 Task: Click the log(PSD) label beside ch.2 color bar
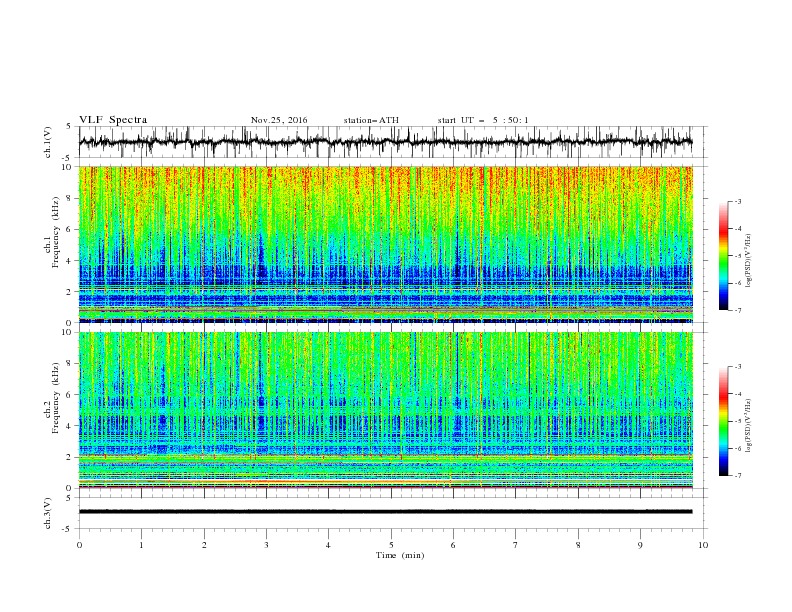pyautogui.click(x=749, y=426)
